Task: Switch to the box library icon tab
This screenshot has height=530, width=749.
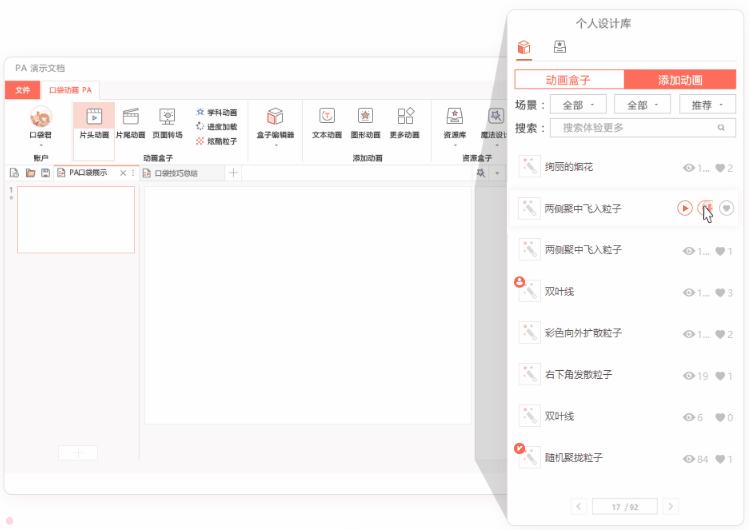Action: point(524,47)
